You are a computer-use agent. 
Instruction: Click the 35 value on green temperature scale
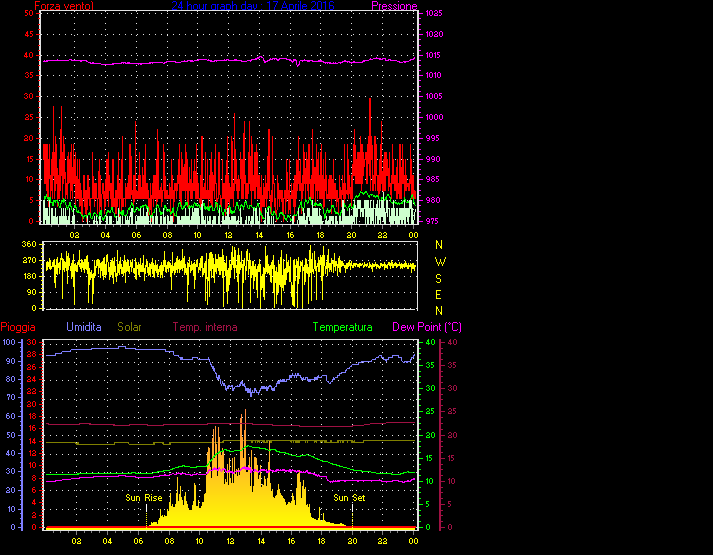coord(430,365)
